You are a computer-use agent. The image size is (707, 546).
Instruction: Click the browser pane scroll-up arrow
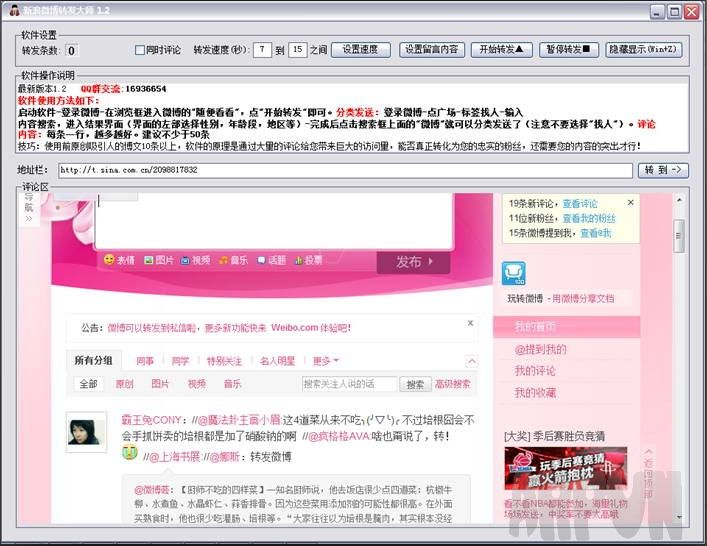pos(679,200)
